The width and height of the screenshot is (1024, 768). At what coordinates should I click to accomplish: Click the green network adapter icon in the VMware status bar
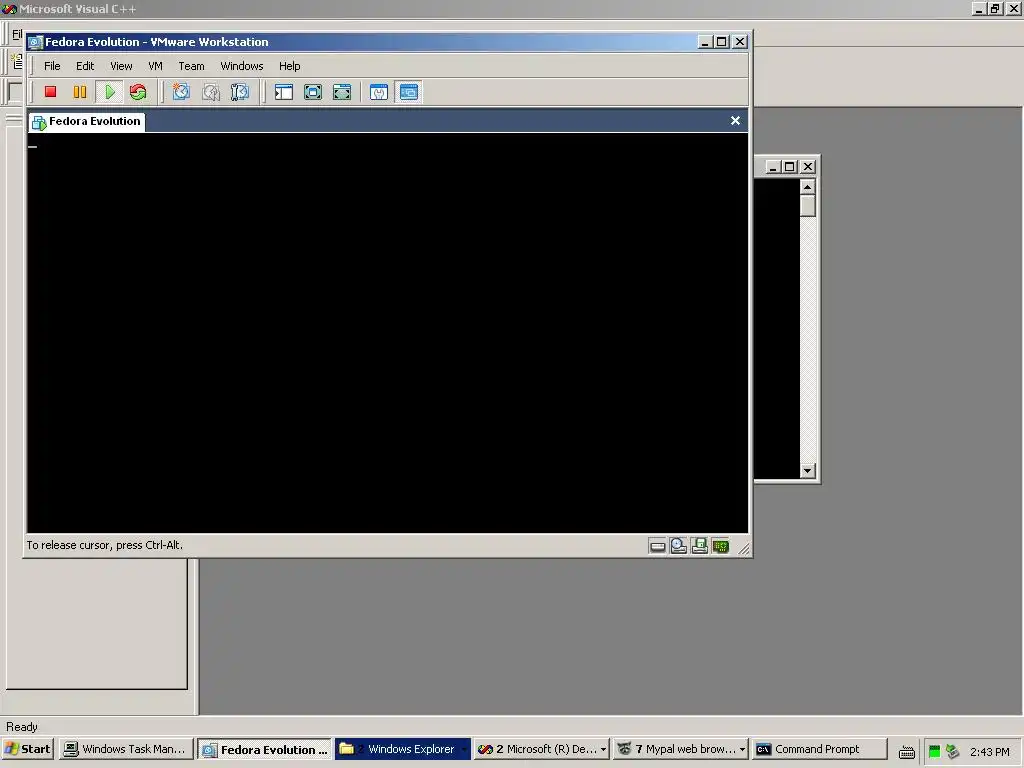[720, 547]
